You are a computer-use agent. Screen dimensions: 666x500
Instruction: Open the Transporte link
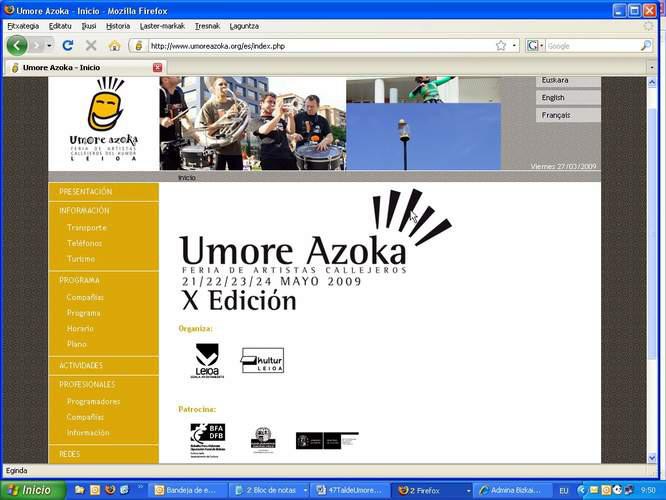coord(87,228)
